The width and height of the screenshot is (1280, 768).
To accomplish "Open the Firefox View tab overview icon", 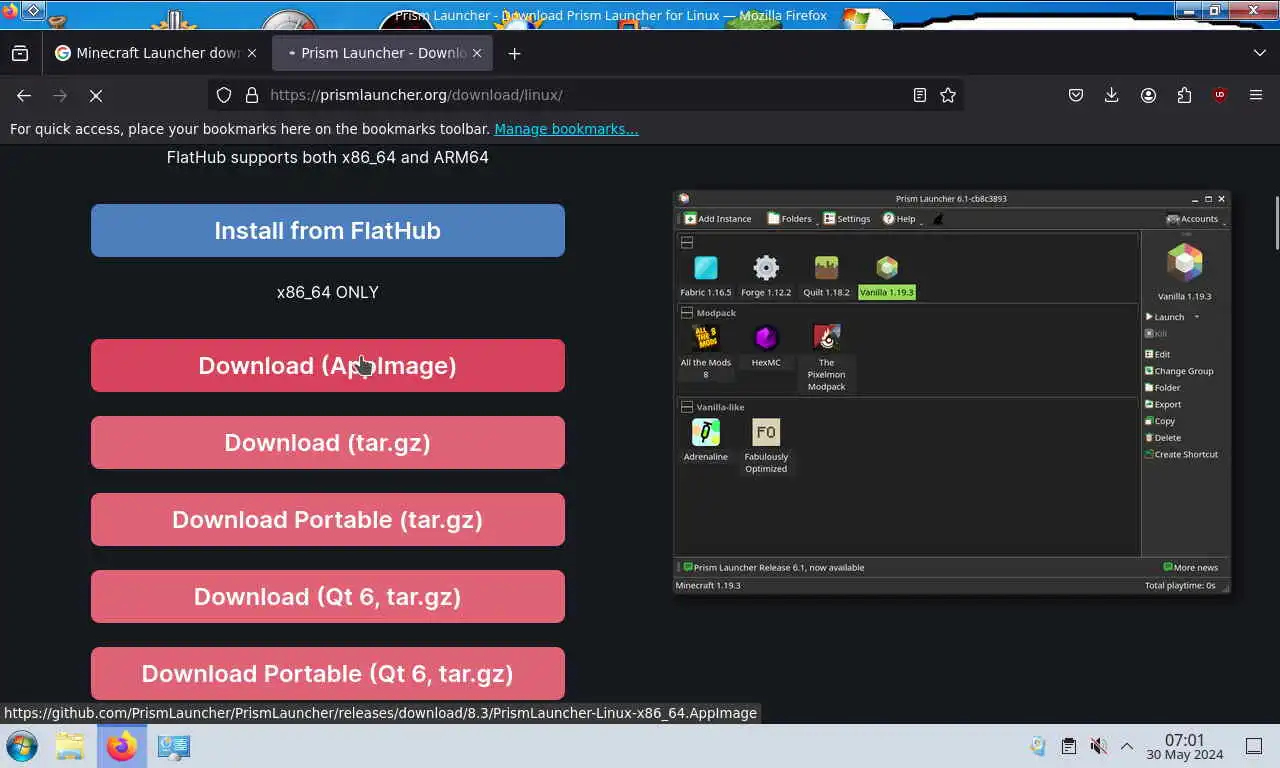I will click(20, 53).
